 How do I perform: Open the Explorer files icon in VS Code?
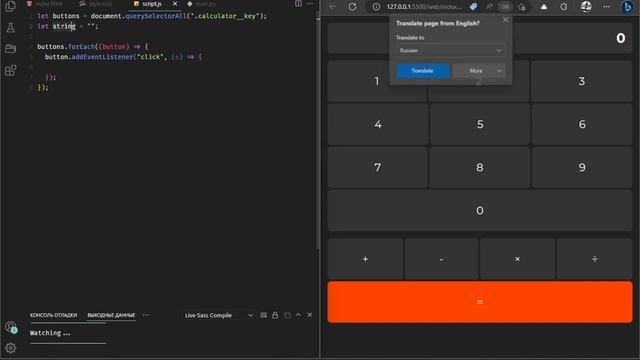coord(10,7)
